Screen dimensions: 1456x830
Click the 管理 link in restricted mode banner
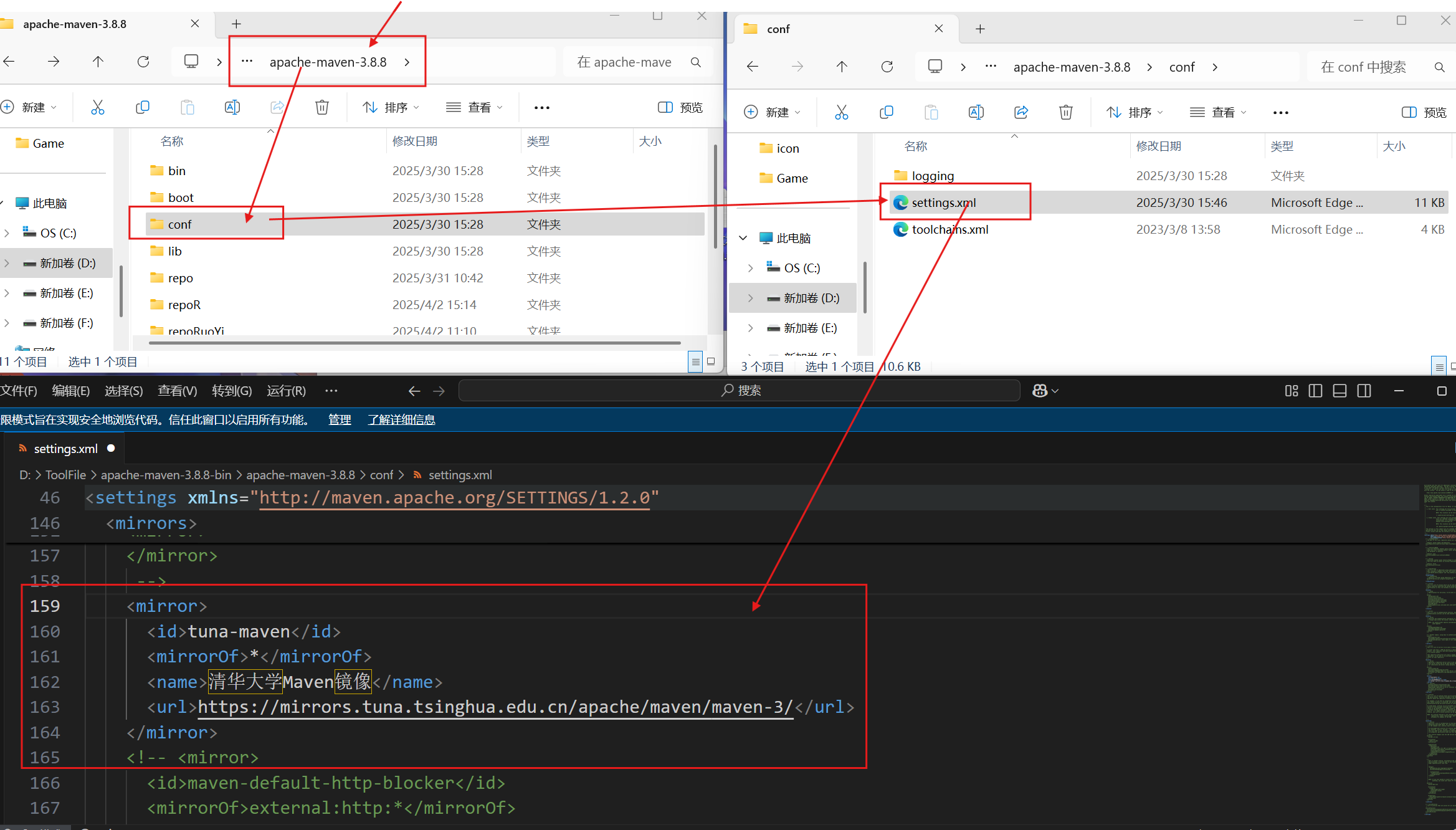pyautogui.click(x=340, y=419)
